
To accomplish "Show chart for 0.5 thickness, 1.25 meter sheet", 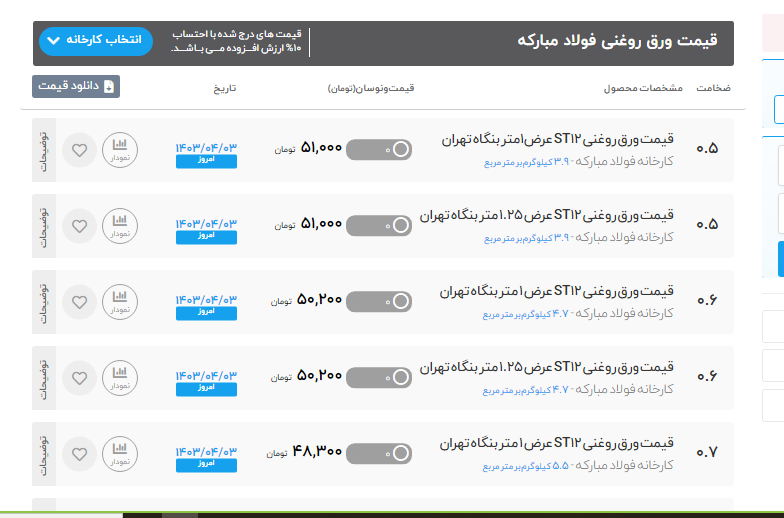I will coord(120,226).
